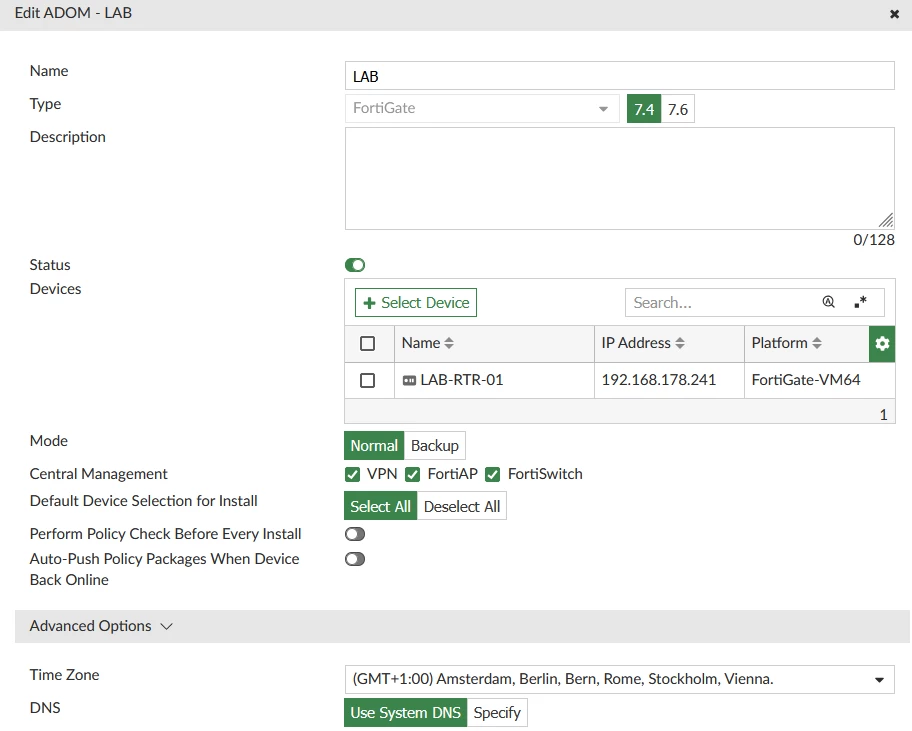Image resolution: width=912 pixels, height=731 pixels.
Task: Set Mode to Normal
Action: [x=374, y=446]
